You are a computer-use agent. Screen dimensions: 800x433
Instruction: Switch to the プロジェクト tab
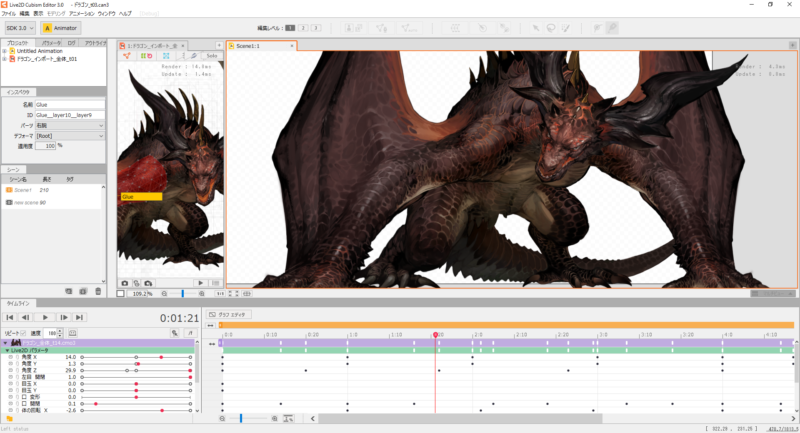pos(18,43)
